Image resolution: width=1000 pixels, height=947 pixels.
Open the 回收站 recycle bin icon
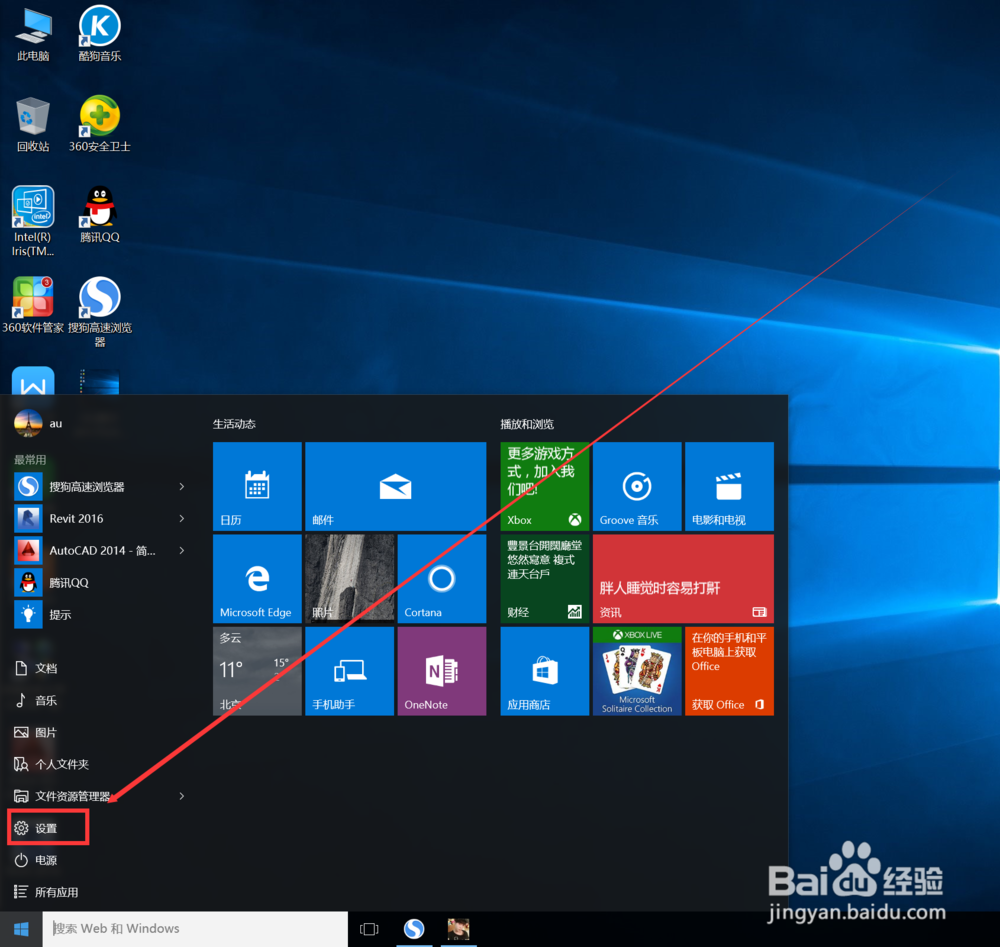point(33,124)
